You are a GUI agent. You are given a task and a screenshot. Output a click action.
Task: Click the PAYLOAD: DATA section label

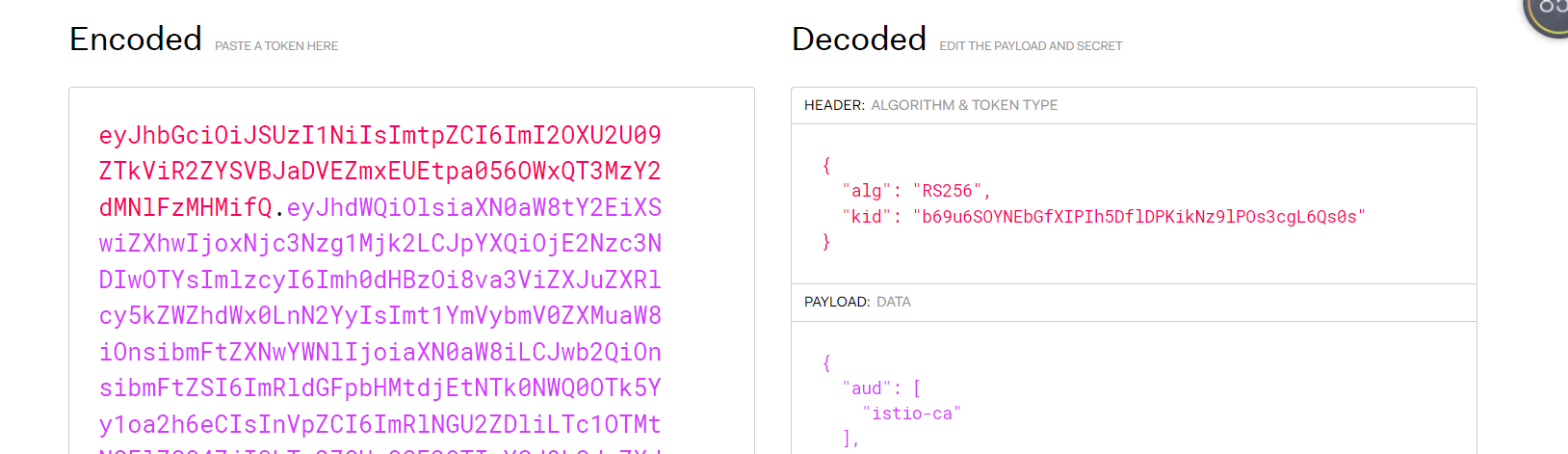click(857, 302)
